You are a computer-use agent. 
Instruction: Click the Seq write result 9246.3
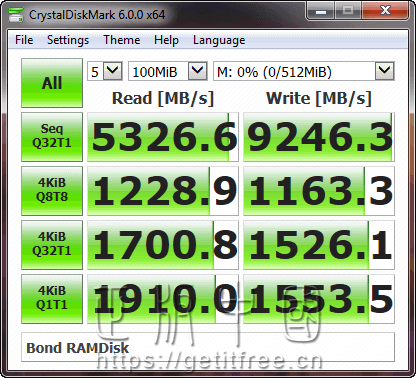319,137
